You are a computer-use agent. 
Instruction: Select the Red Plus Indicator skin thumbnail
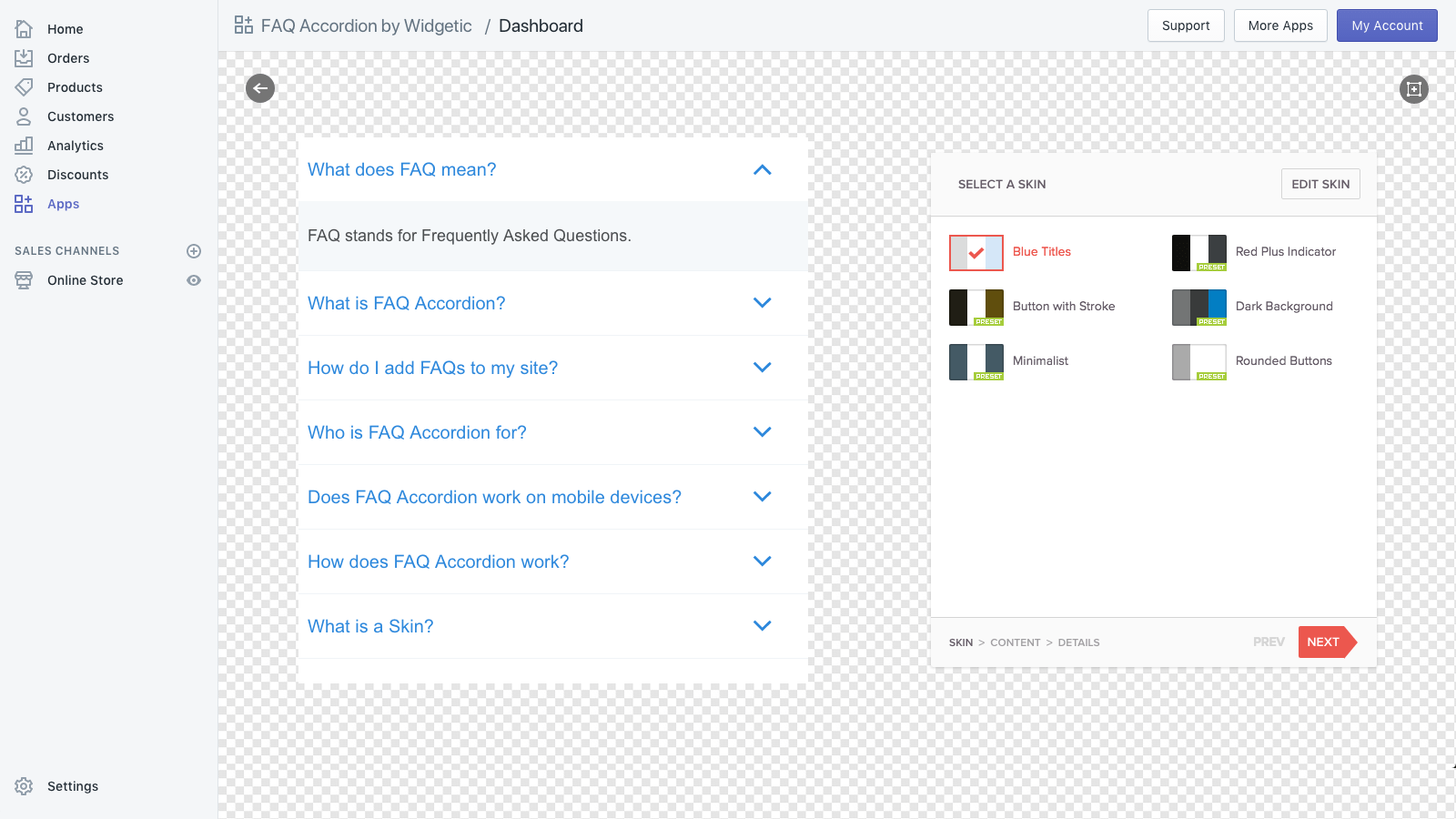coord(1199,253)
